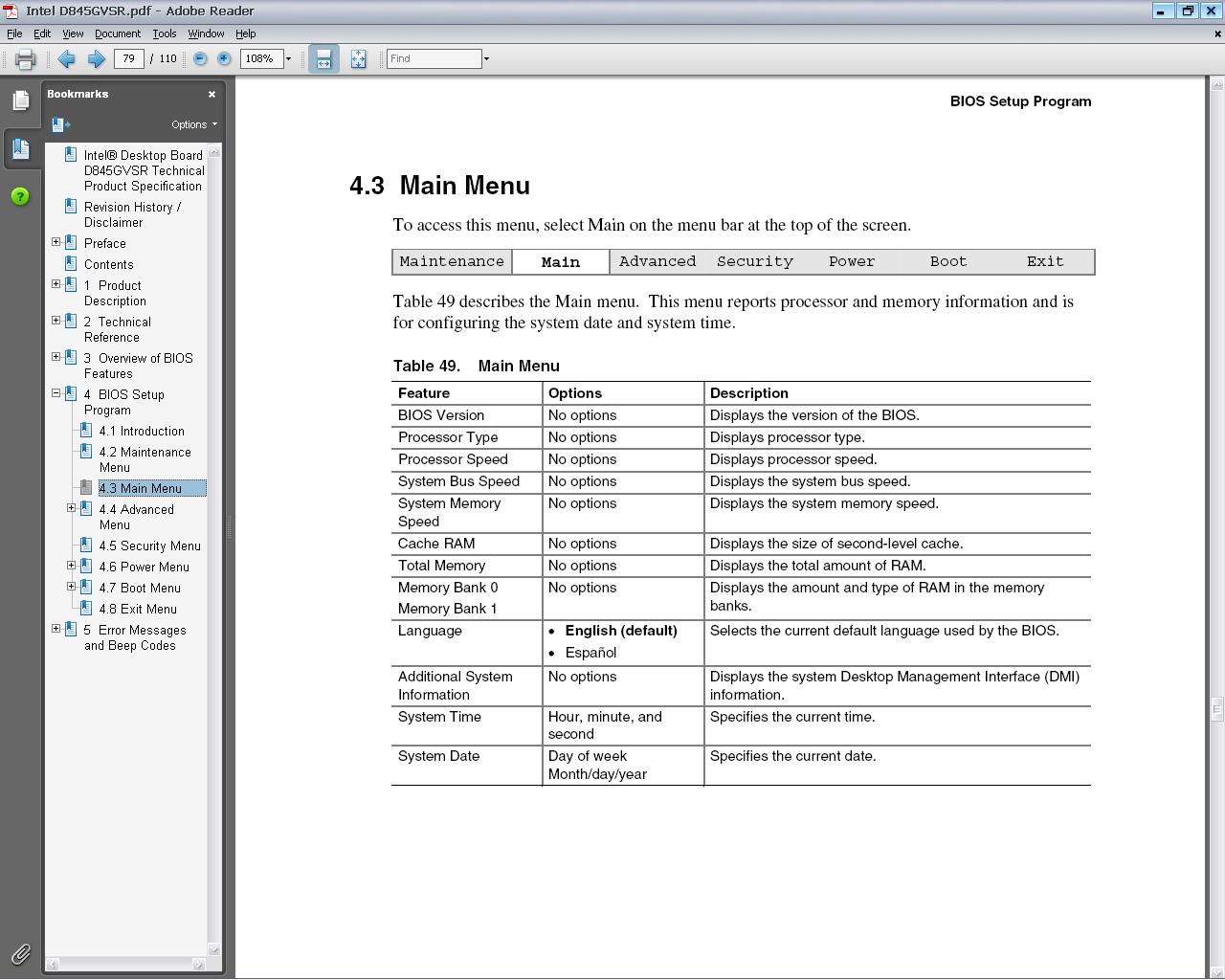Expand the 4.6 Power Menu bookmark
Viewport: 1225px width, 980px height.
click(71, 566)
